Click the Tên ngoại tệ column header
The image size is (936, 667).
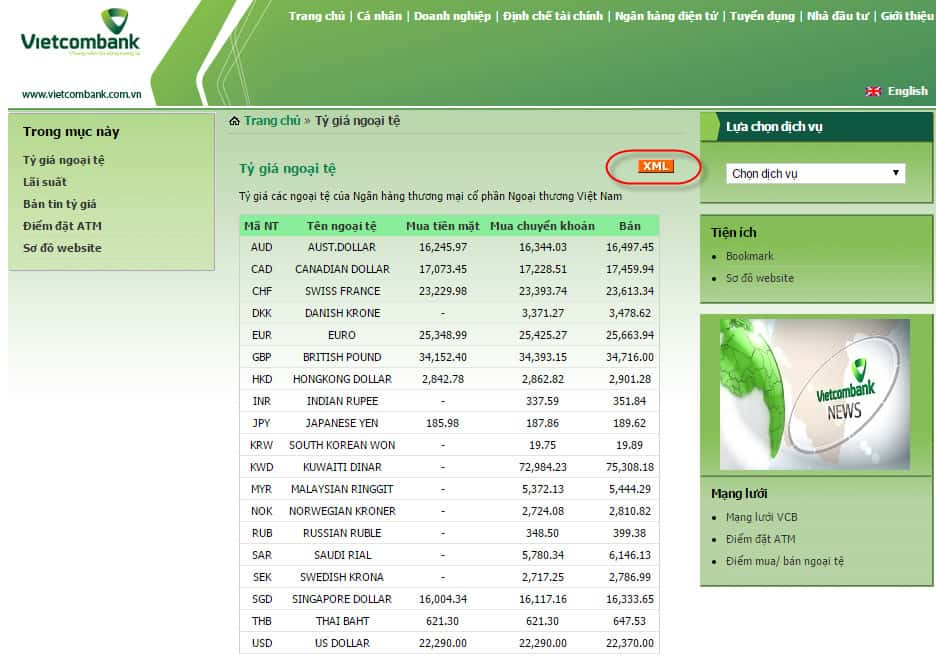pyautogui.click(x=341, y=226)
